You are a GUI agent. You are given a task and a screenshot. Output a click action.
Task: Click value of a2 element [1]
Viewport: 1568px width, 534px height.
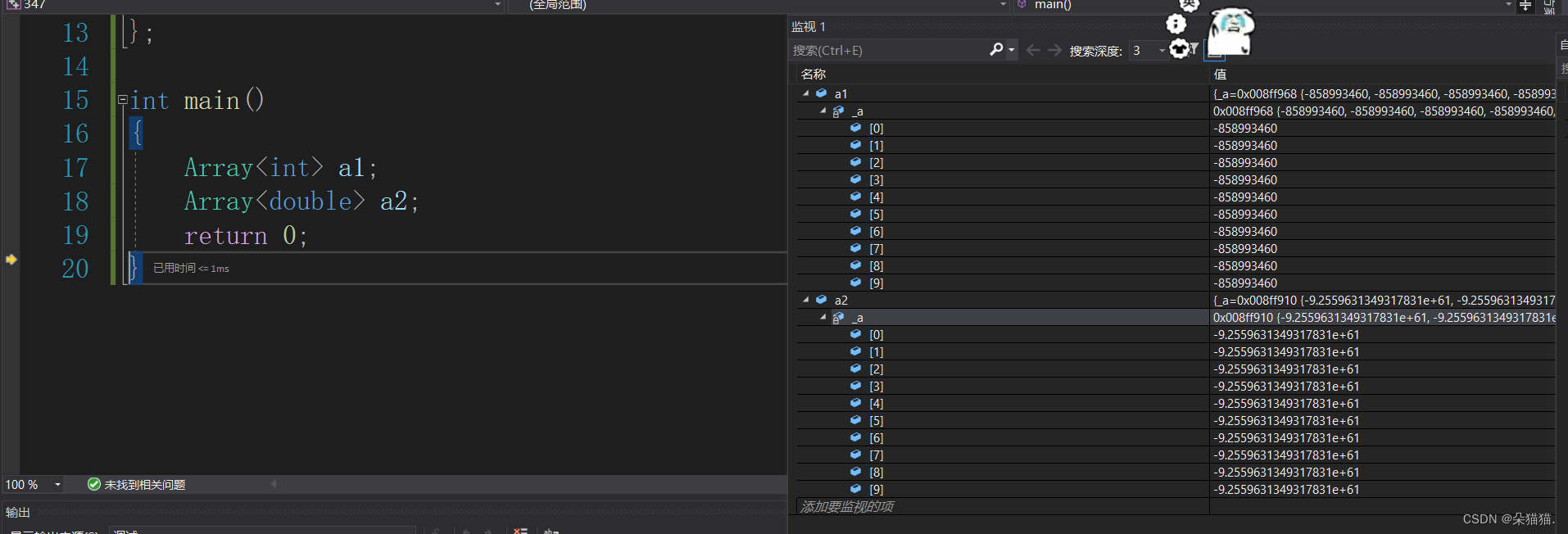(x=1286, y=352)
